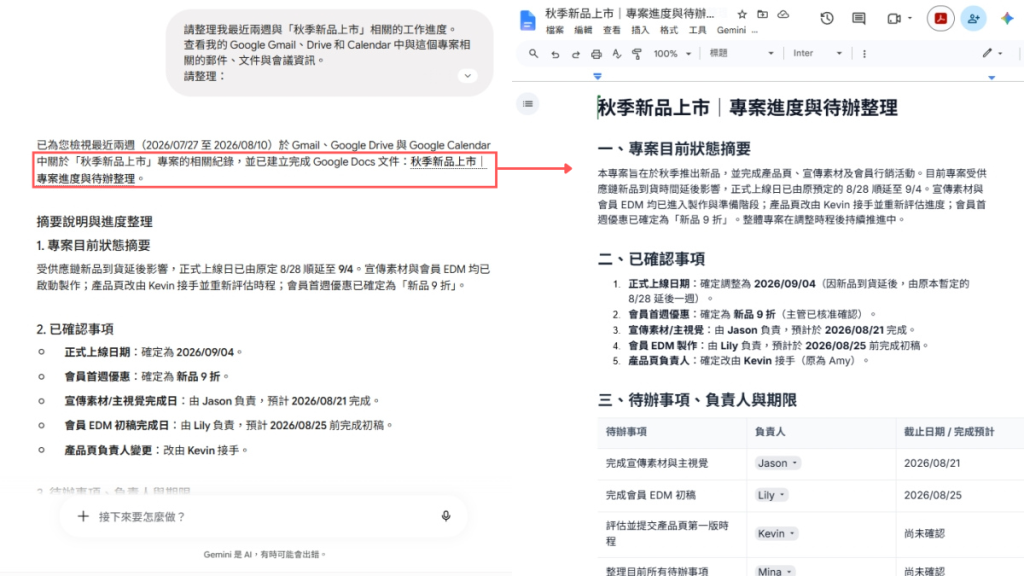The height and width of the screenshot is (576, 1024).
Task: Expand the user prompt bubble chevron
Action: click(x=468, y=76)
